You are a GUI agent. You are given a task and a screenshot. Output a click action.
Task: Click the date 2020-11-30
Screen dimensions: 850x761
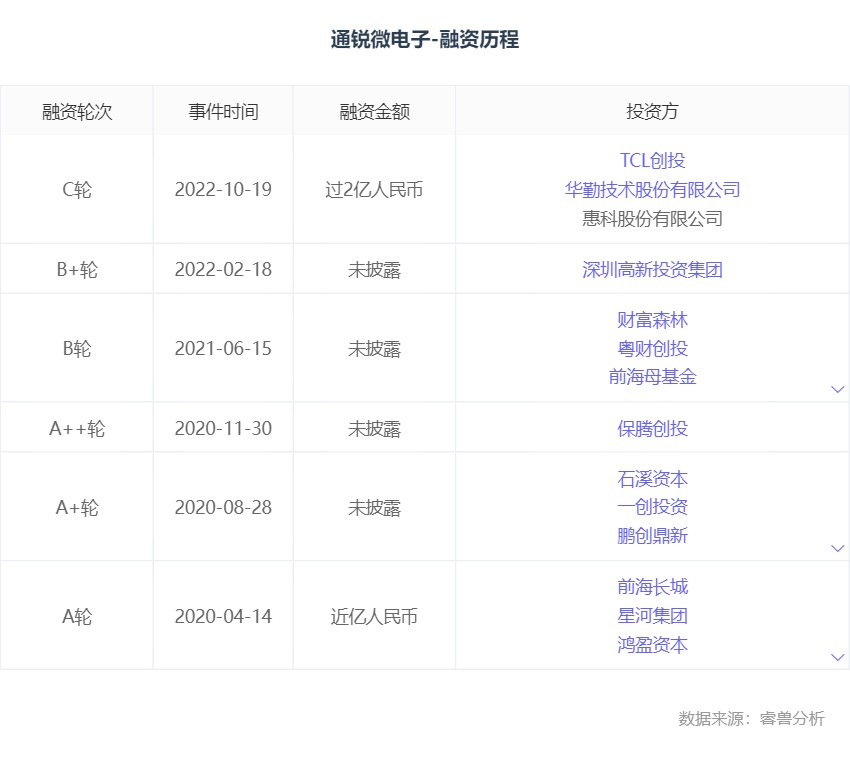(223, 429)
